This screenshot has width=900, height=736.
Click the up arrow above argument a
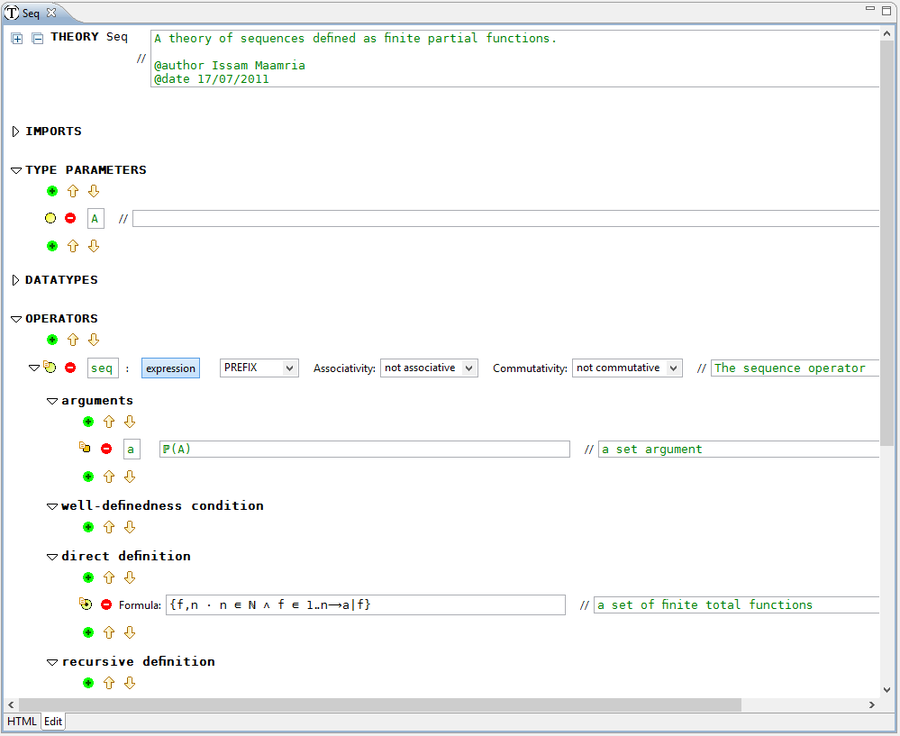pos(109,421)
